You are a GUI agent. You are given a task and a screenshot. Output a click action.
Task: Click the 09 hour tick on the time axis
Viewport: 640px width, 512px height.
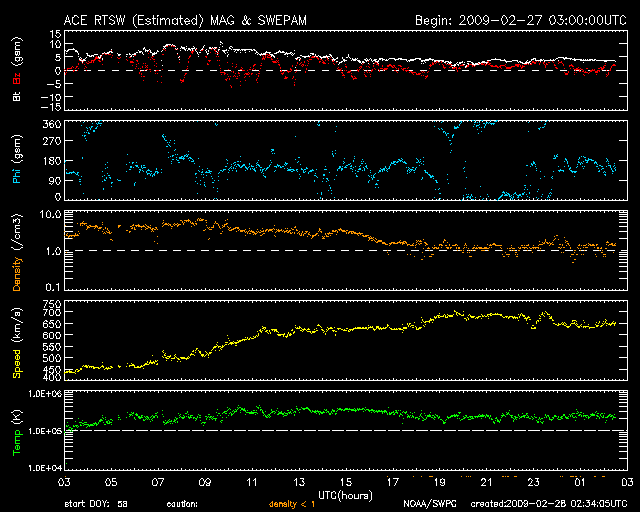[x=205, y=481]
